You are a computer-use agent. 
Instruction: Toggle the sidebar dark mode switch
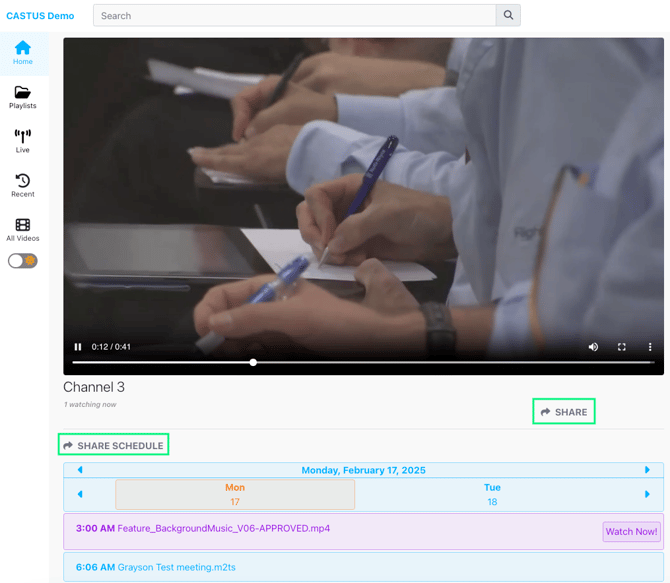coord(23,261)
